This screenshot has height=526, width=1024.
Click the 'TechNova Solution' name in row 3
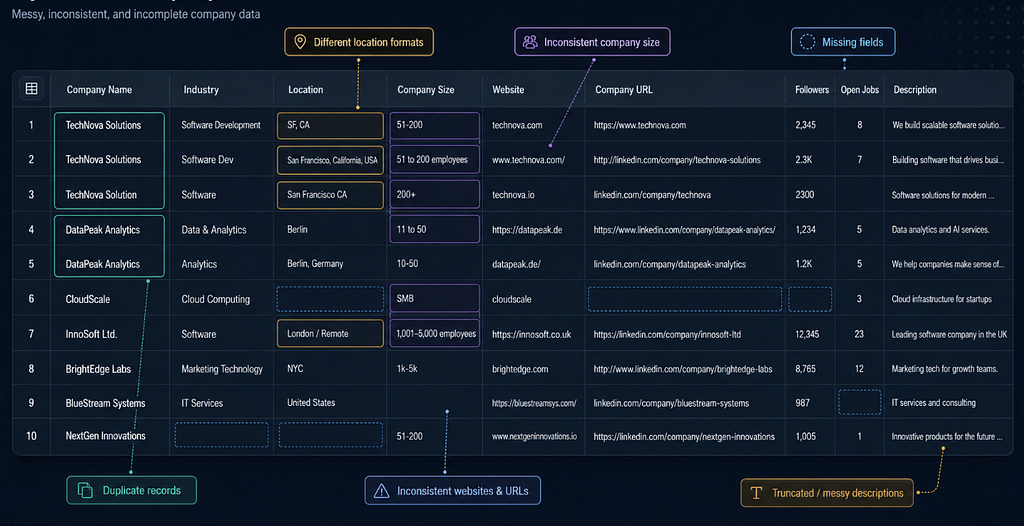point(101,195)
